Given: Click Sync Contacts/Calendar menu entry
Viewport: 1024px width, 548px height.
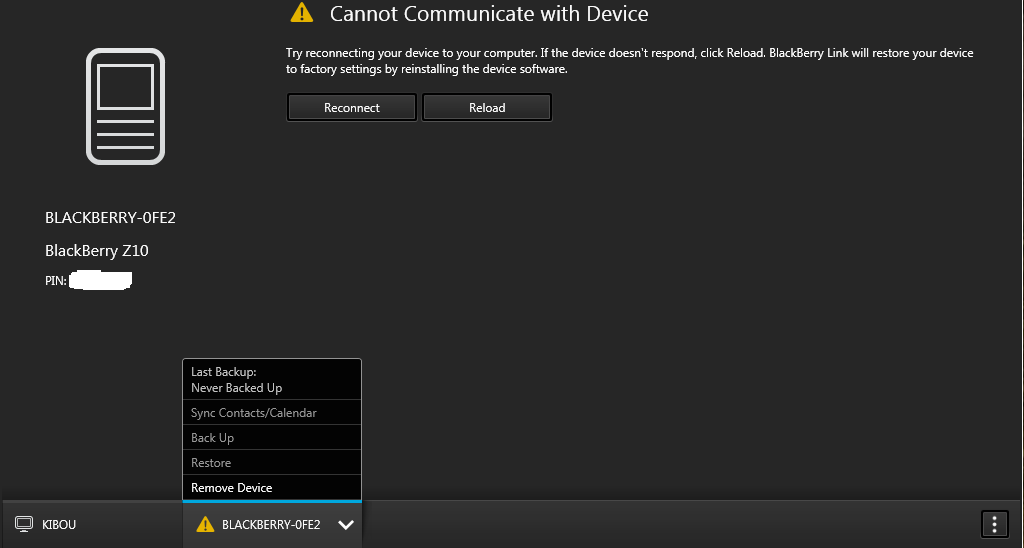Looking at the screenshot, I should pos(254,413).
